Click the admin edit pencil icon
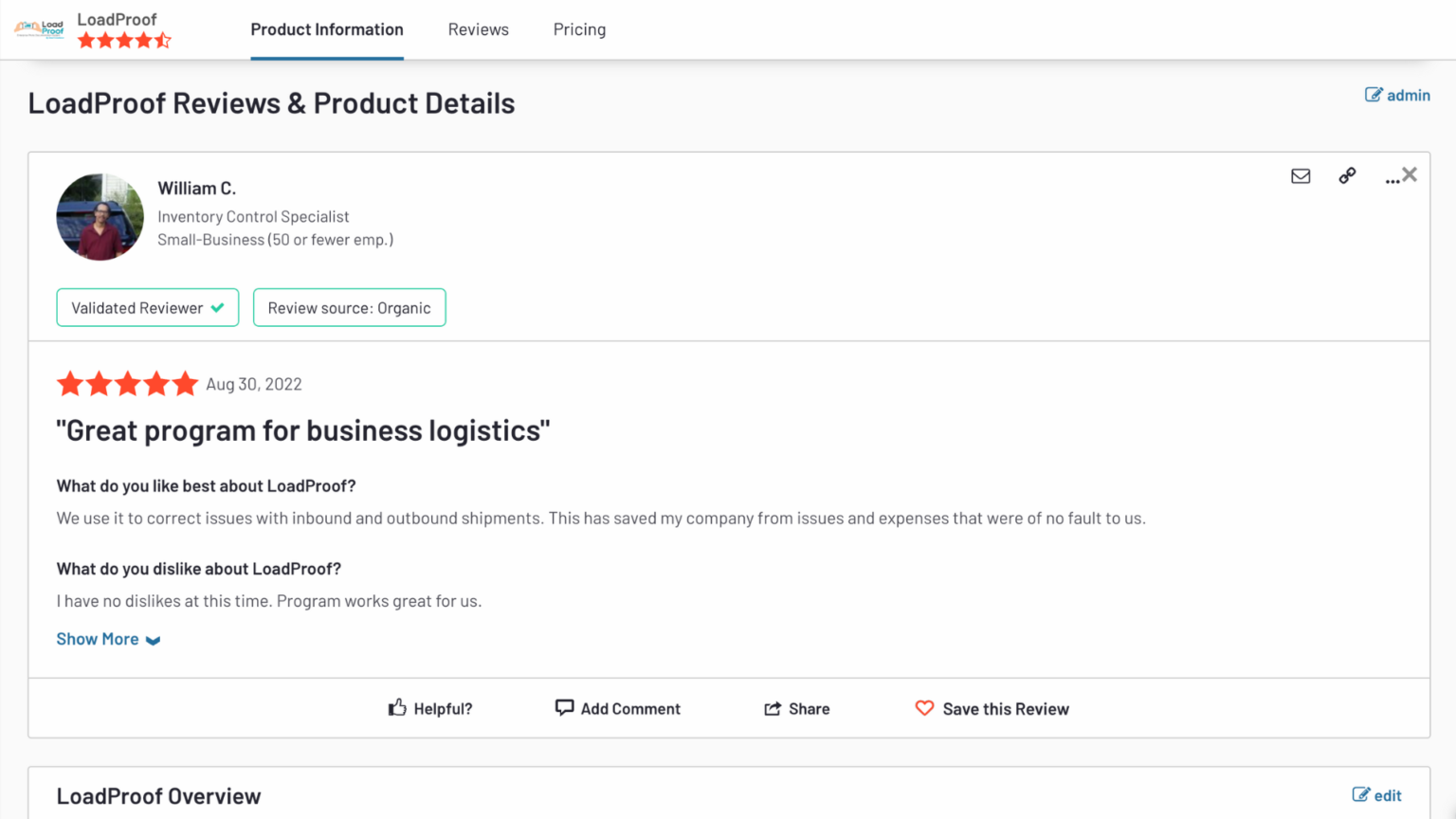 click(x=1374, y=95)
